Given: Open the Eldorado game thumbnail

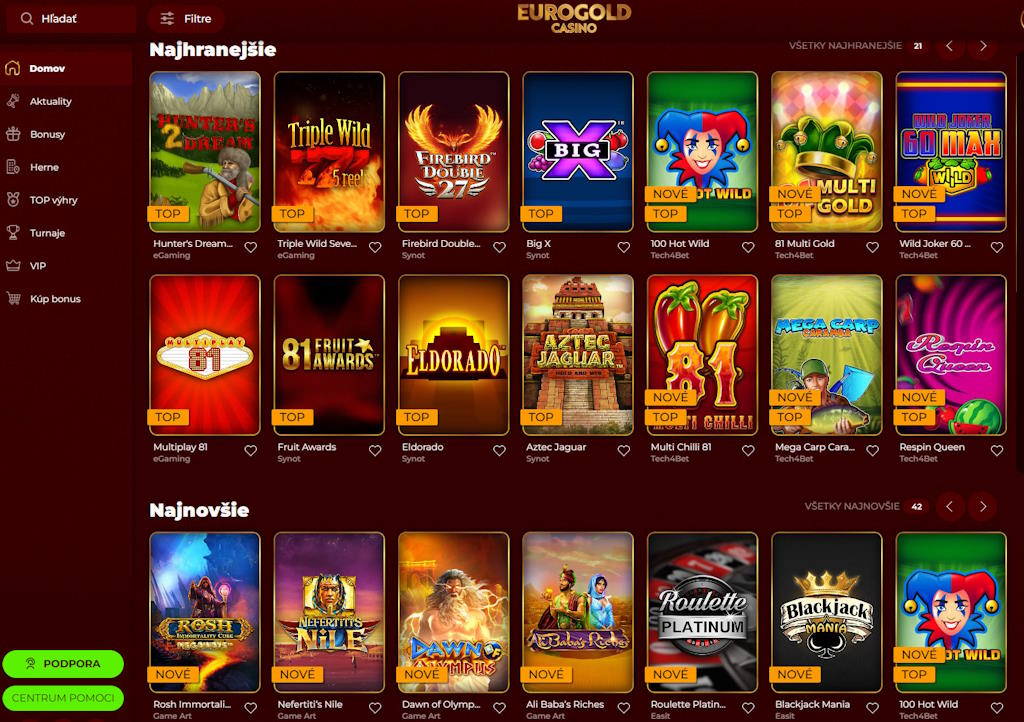Looking at the screenshot, I should [x=453, y=355].
